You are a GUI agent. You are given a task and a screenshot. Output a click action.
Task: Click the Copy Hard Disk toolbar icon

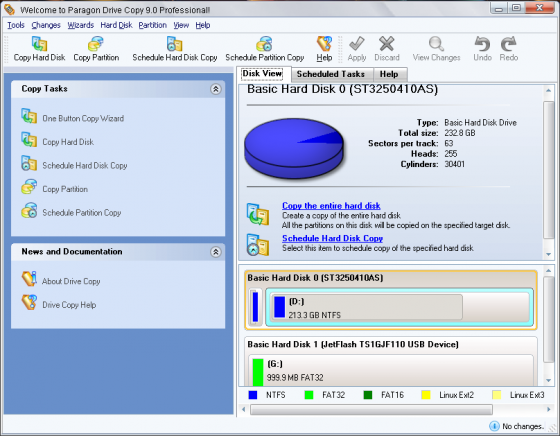coord(39,49)
